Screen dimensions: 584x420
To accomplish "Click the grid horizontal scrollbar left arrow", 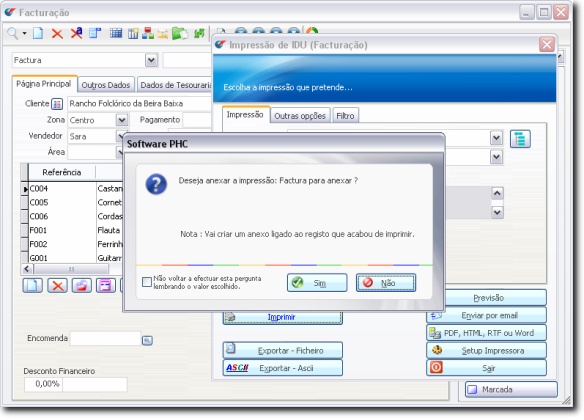I will (x=27, y=268).
